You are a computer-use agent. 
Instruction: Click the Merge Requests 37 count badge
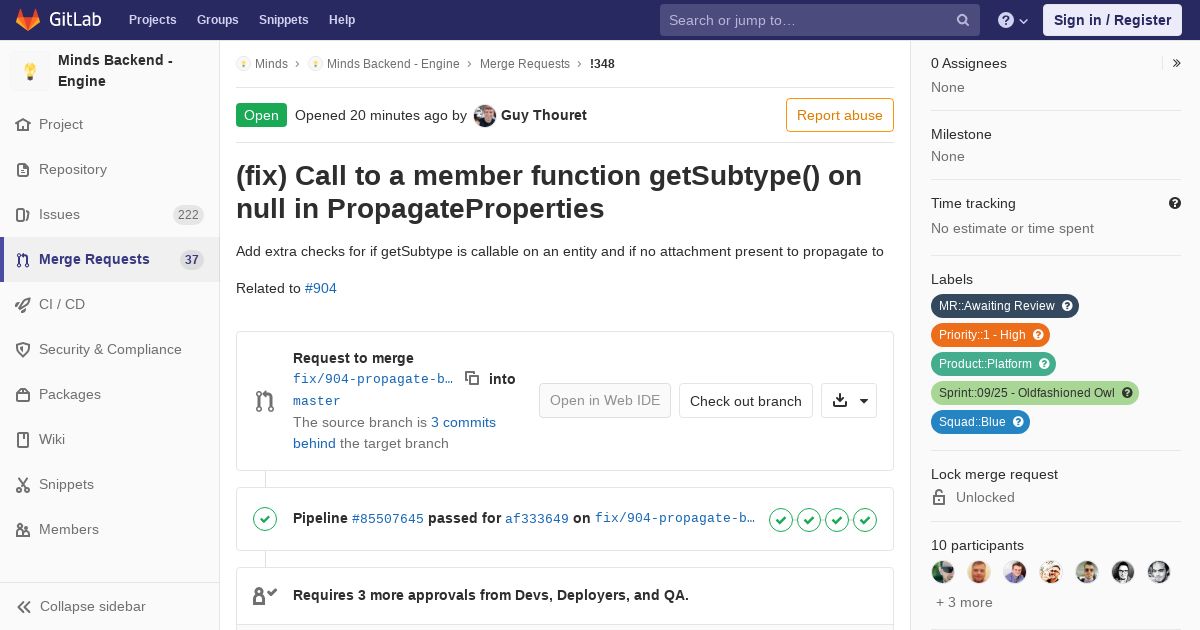192,260
